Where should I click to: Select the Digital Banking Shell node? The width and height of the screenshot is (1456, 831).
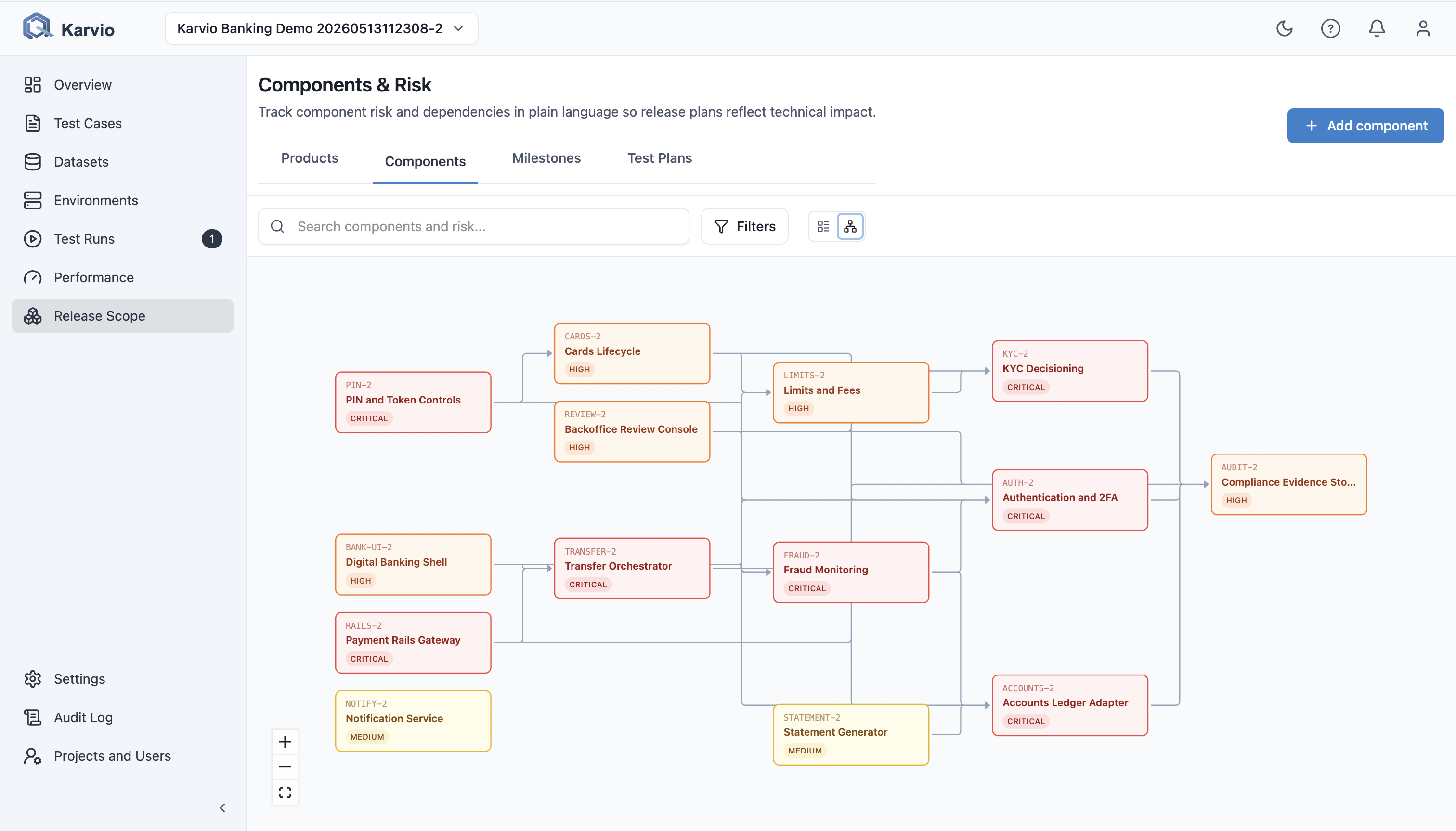[x=413, y=564]
